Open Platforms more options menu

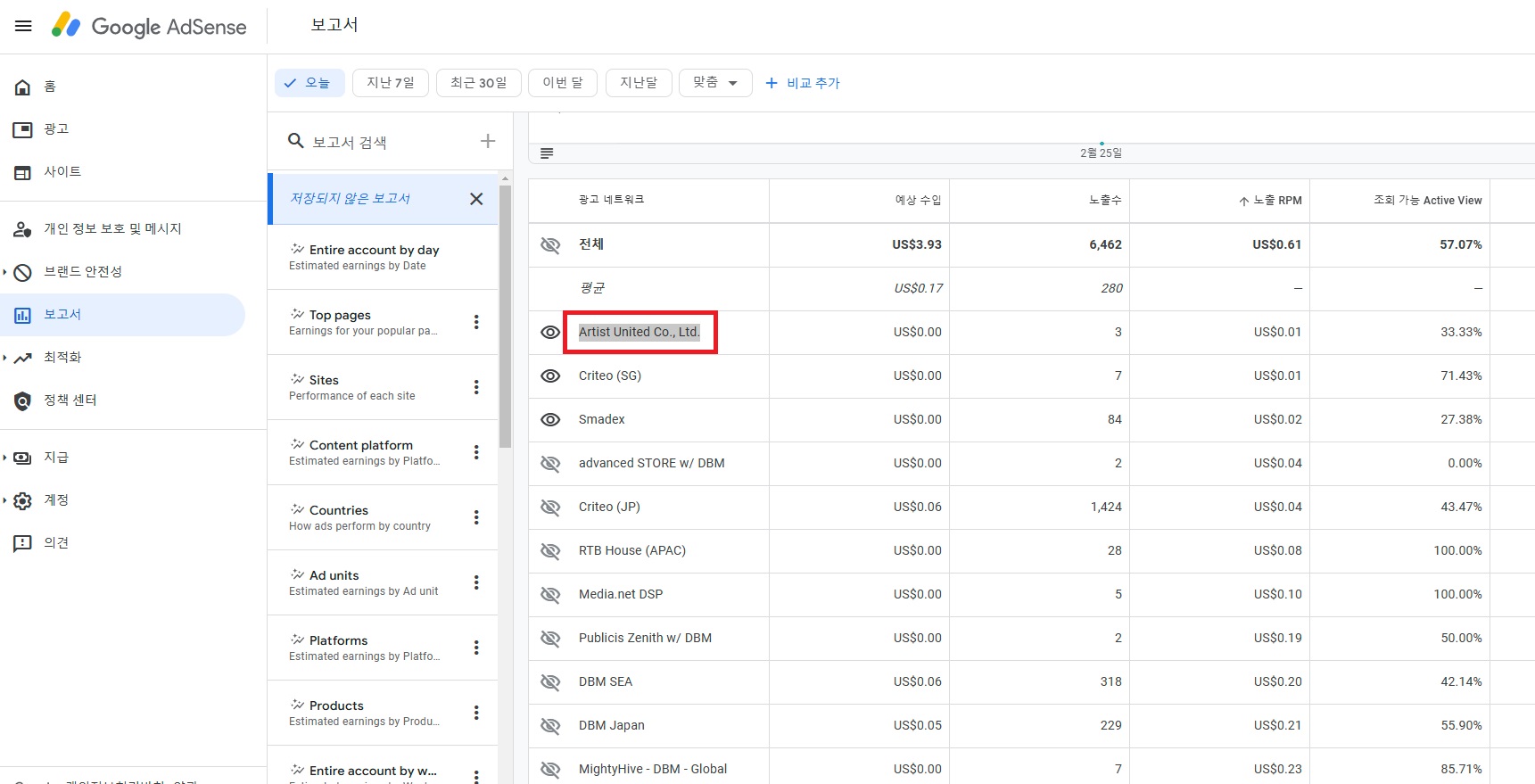click(476, 648)
